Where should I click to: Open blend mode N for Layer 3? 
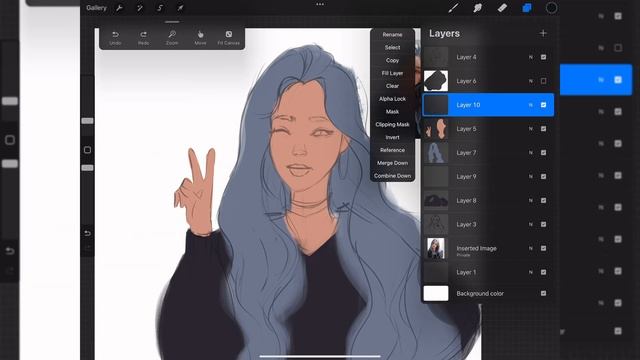click(531, 224)
